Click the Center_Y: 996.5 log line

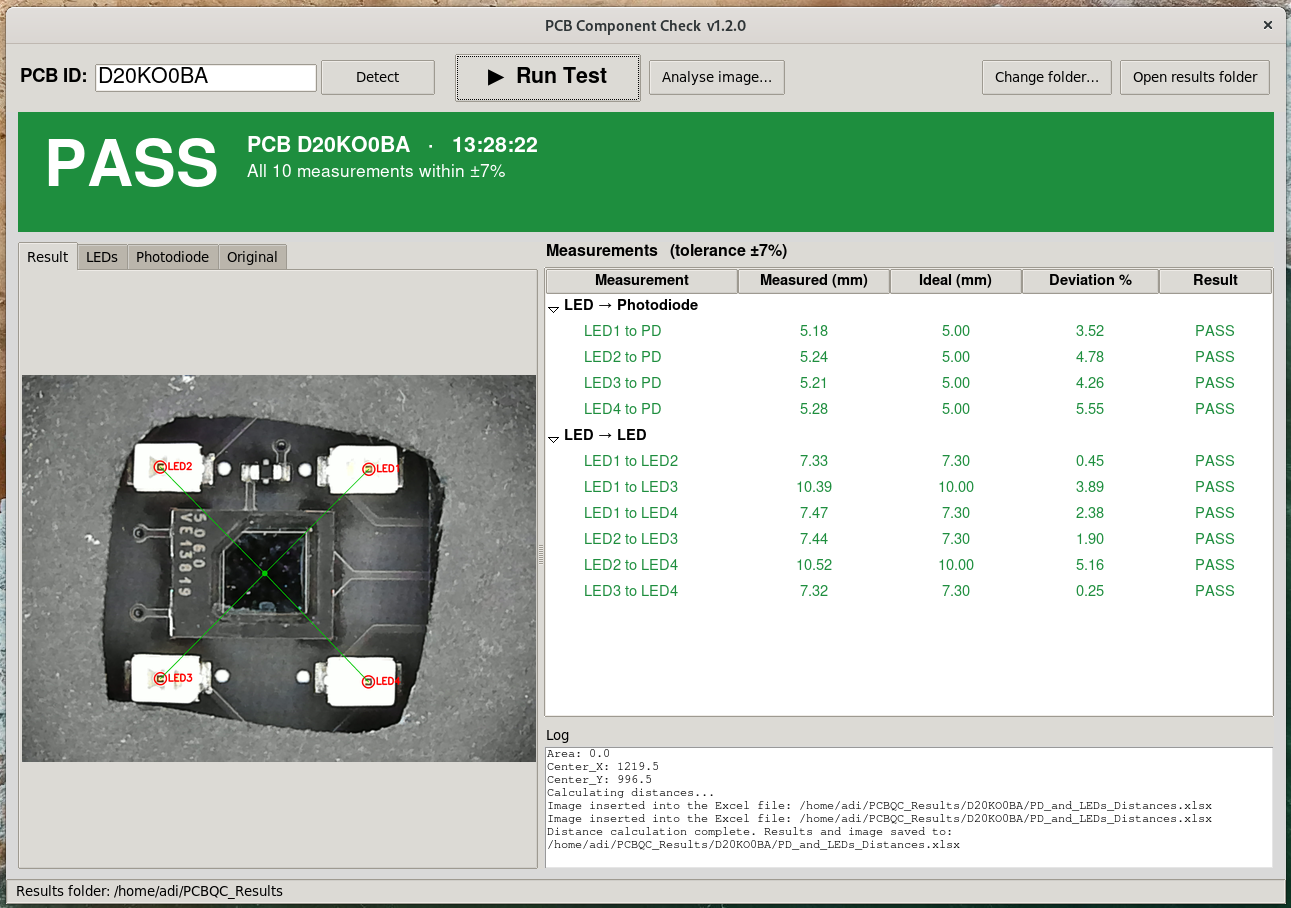point(600,780)
